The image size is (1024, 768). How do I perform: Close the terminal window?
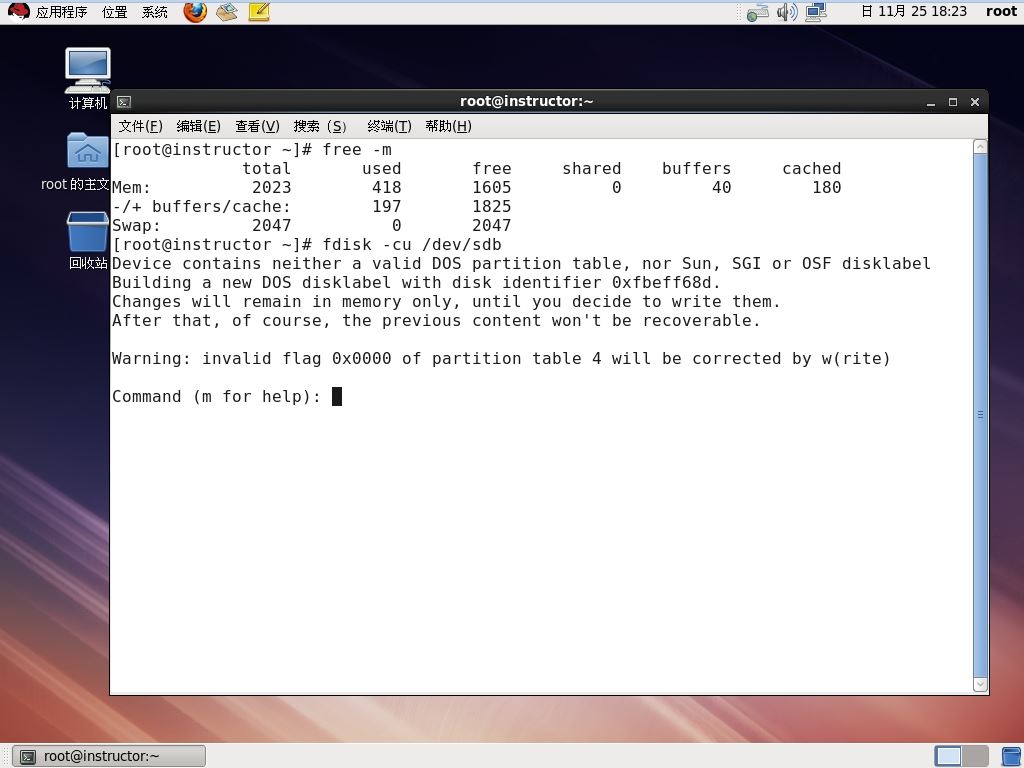pos(975,103)
